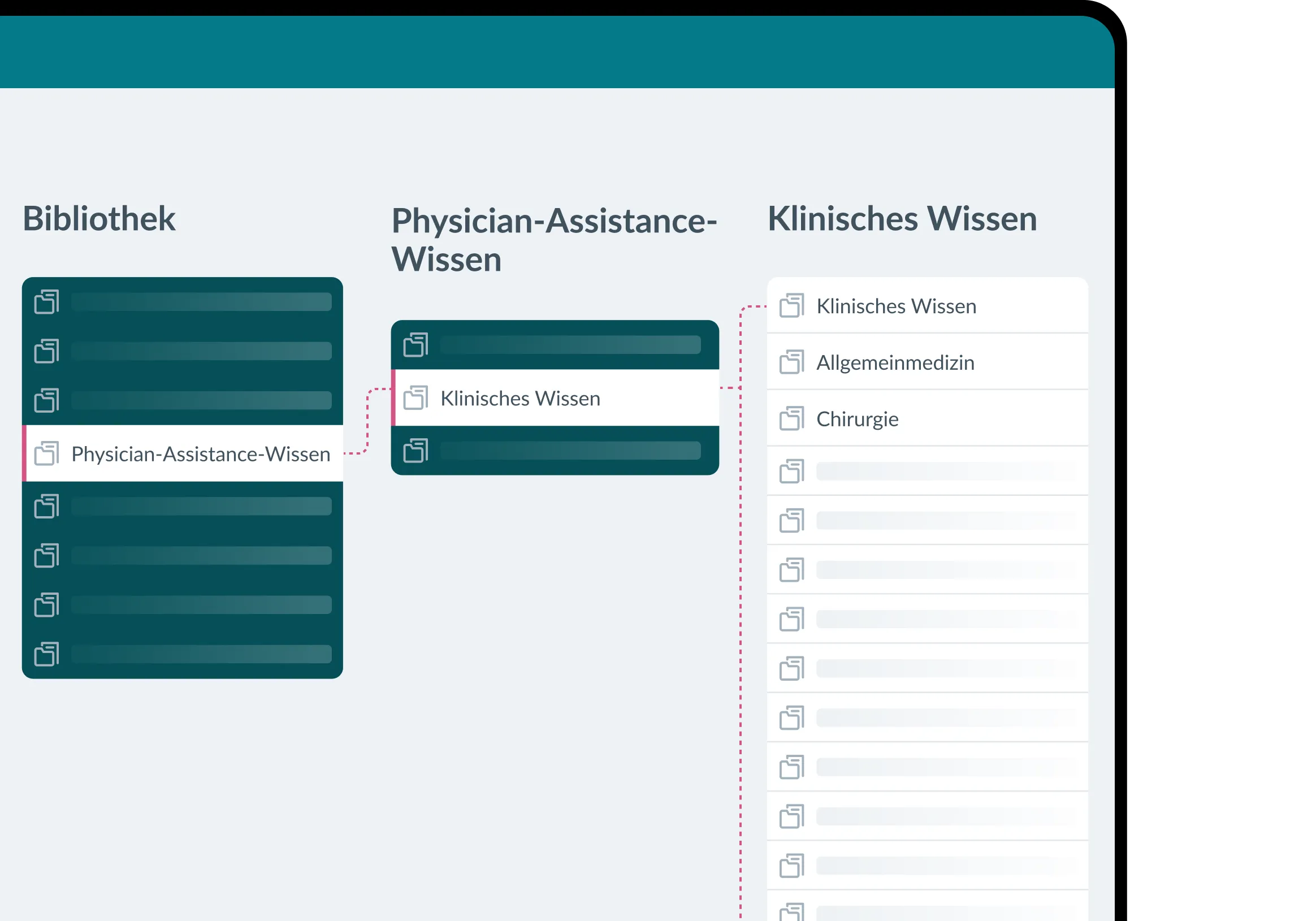The image size is (1316, 921).
Task: Click folder icon of last Bibliothek row
Action: pos(46,654)
